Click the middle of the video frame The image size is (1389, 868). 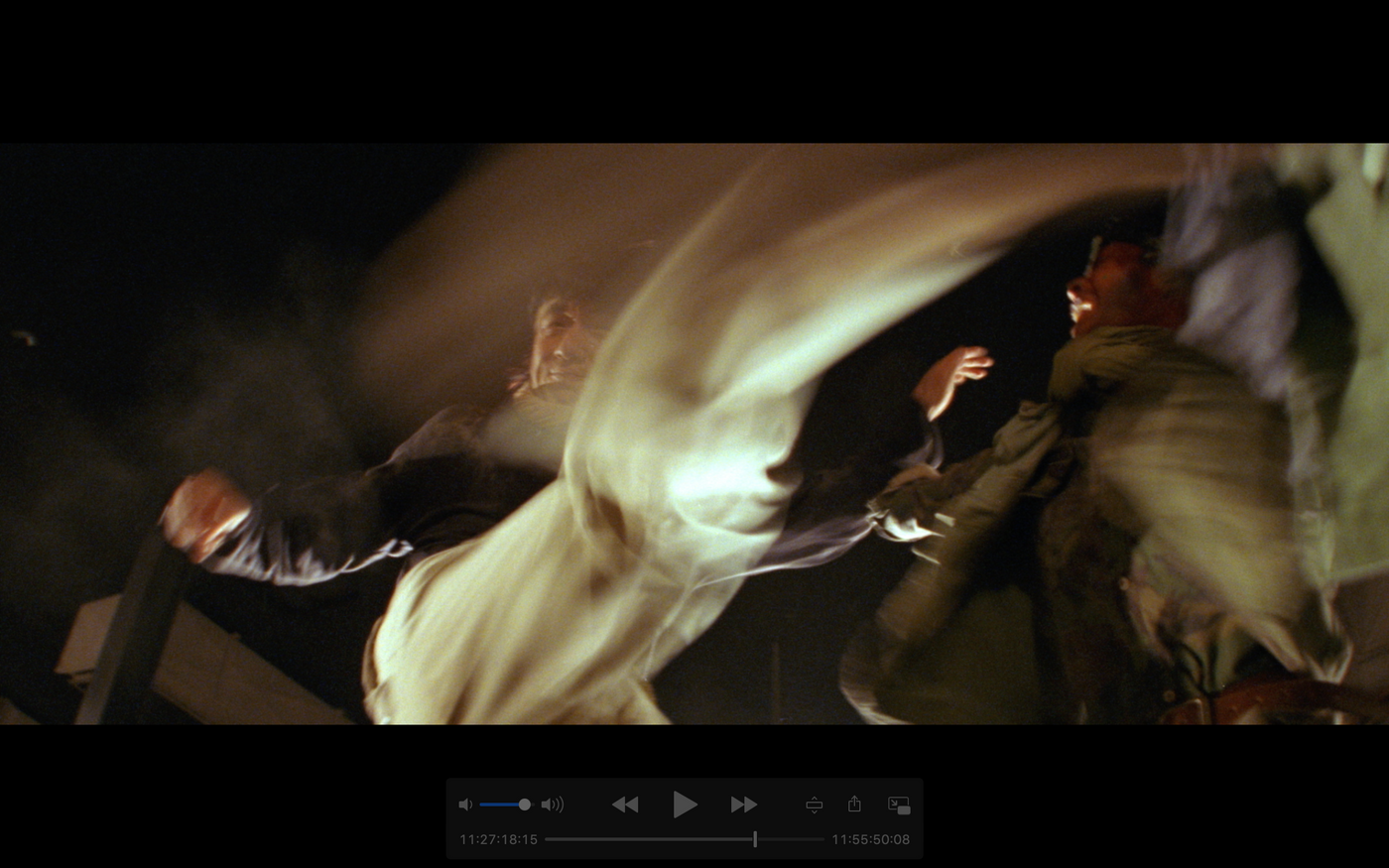click(694, 434)
